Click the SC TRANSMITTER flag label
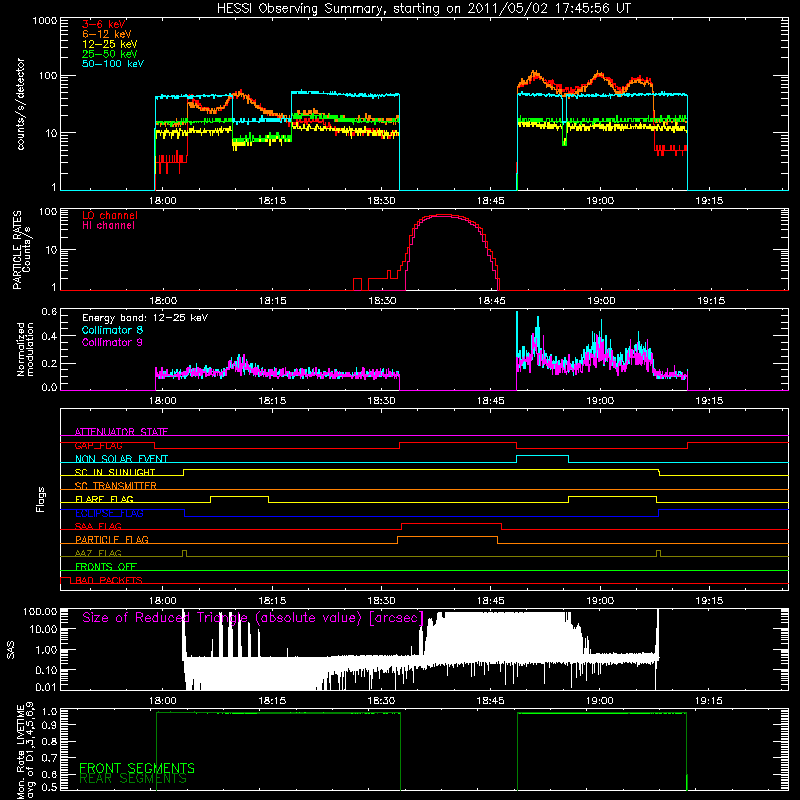This screenshot has height=800, width=800. coord(116,486)
